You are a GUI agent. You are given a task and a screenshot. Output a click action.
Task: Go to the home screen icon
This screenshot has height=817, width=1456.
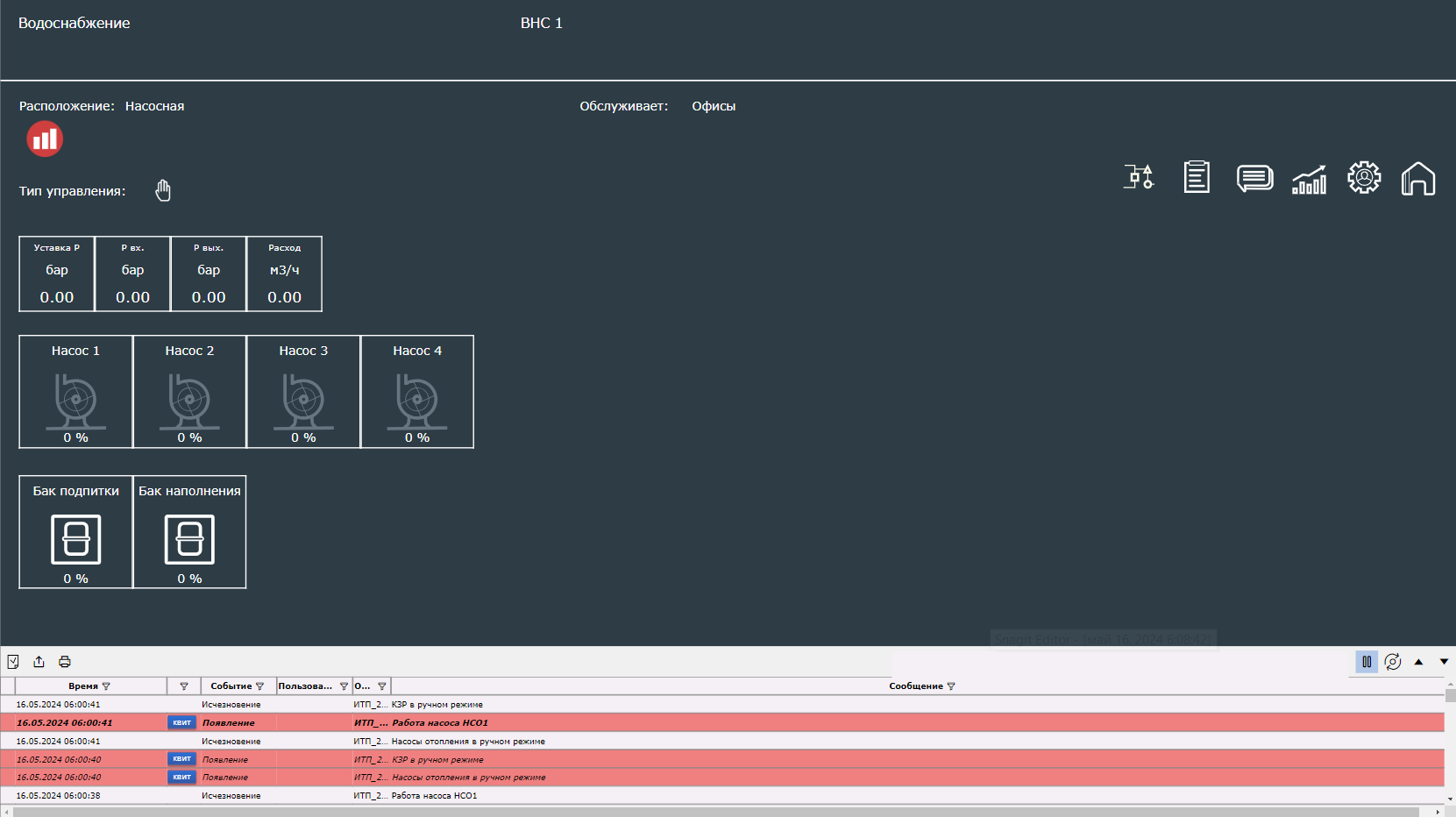coord(1417,179)
